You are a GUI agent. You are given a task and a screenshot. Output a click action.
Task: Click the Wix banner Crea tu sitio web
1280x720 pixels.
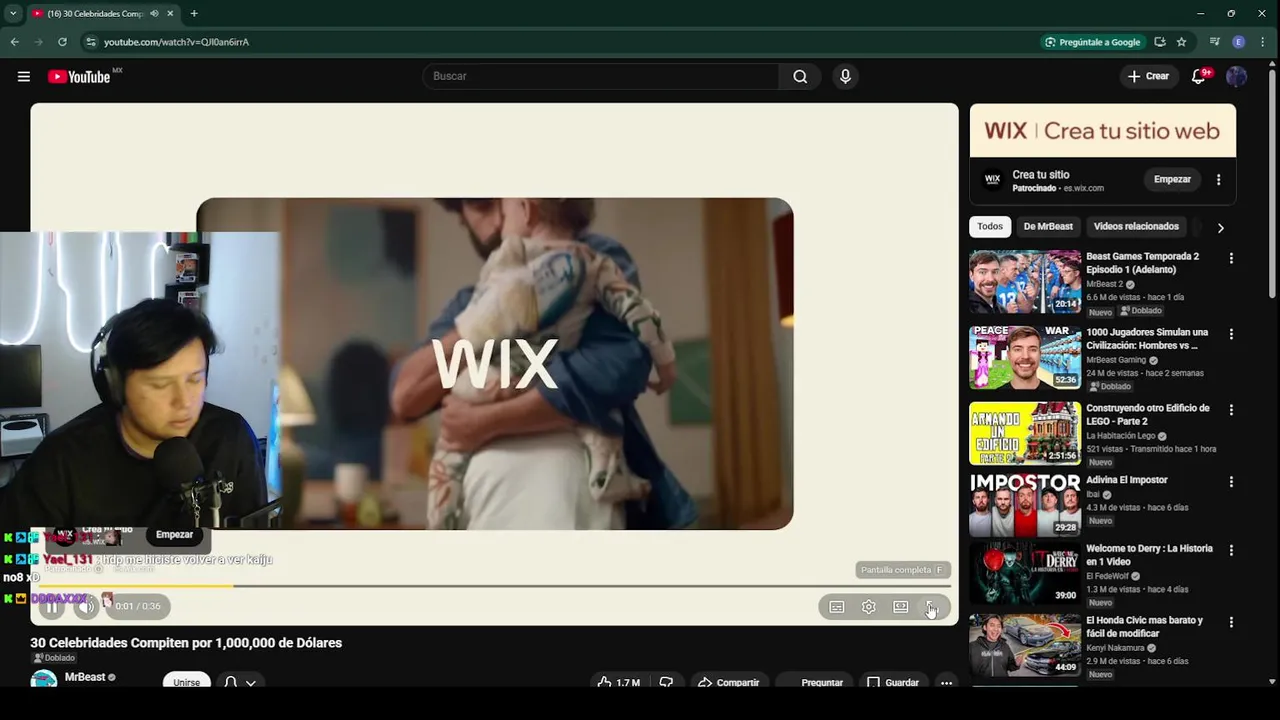[x=1102, y=131]
